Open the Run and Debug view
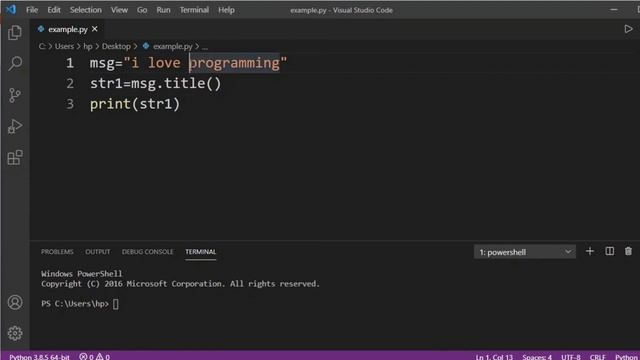This screenshot has width=640, height=360. [x=15, y=127]
